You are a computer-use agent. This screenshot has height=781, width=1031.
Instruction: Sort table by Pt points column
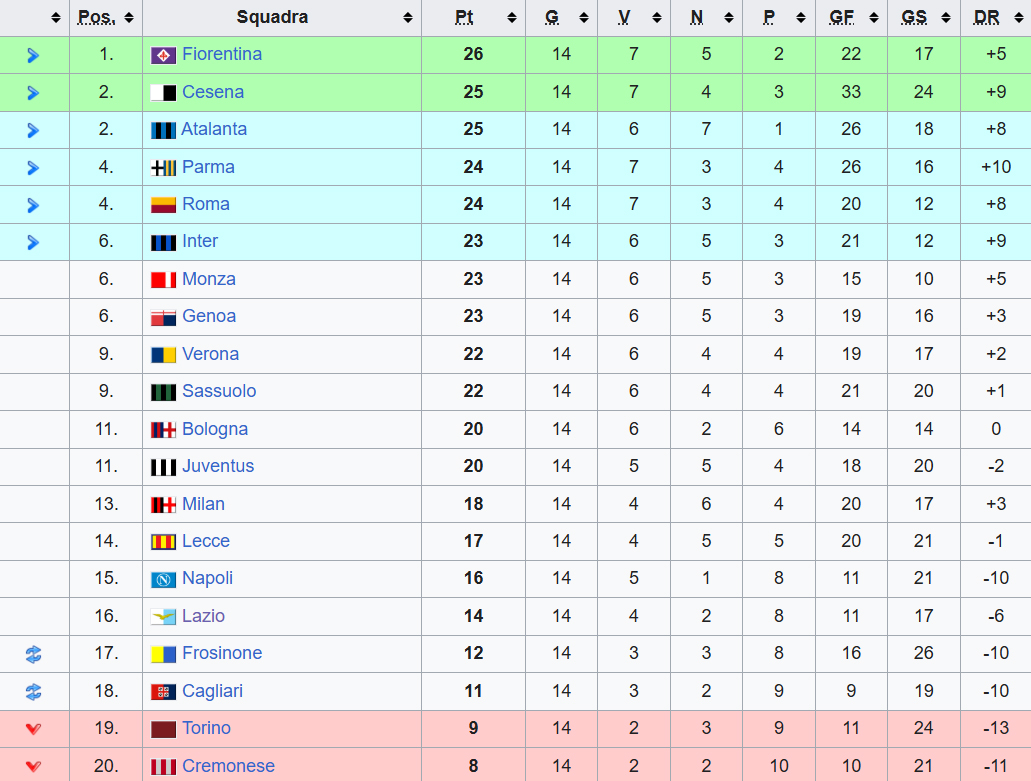472,18
